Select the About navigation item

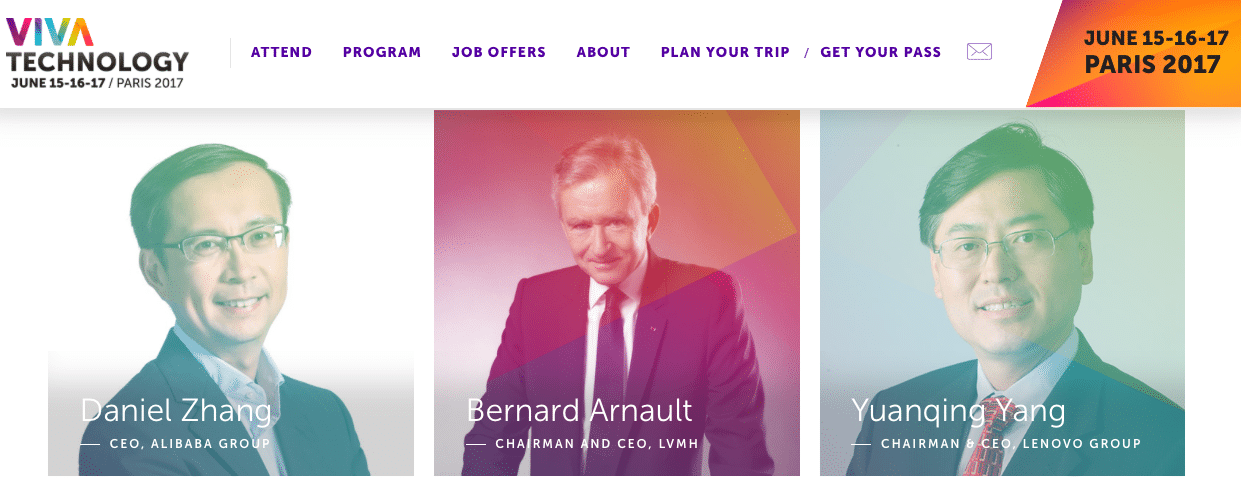[603, 52]
